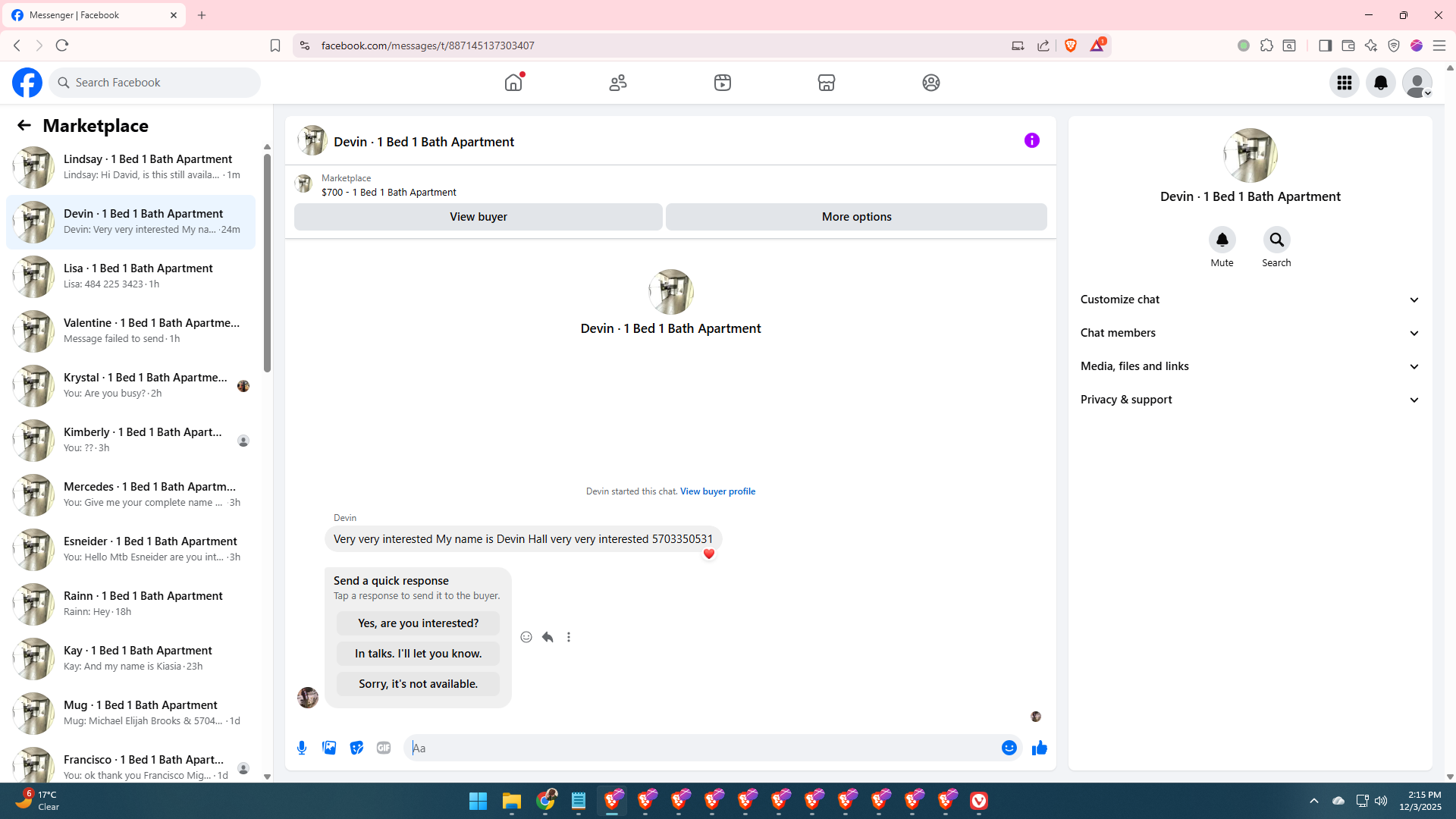Open emoji picker in message field

(x=1009, y=748)
